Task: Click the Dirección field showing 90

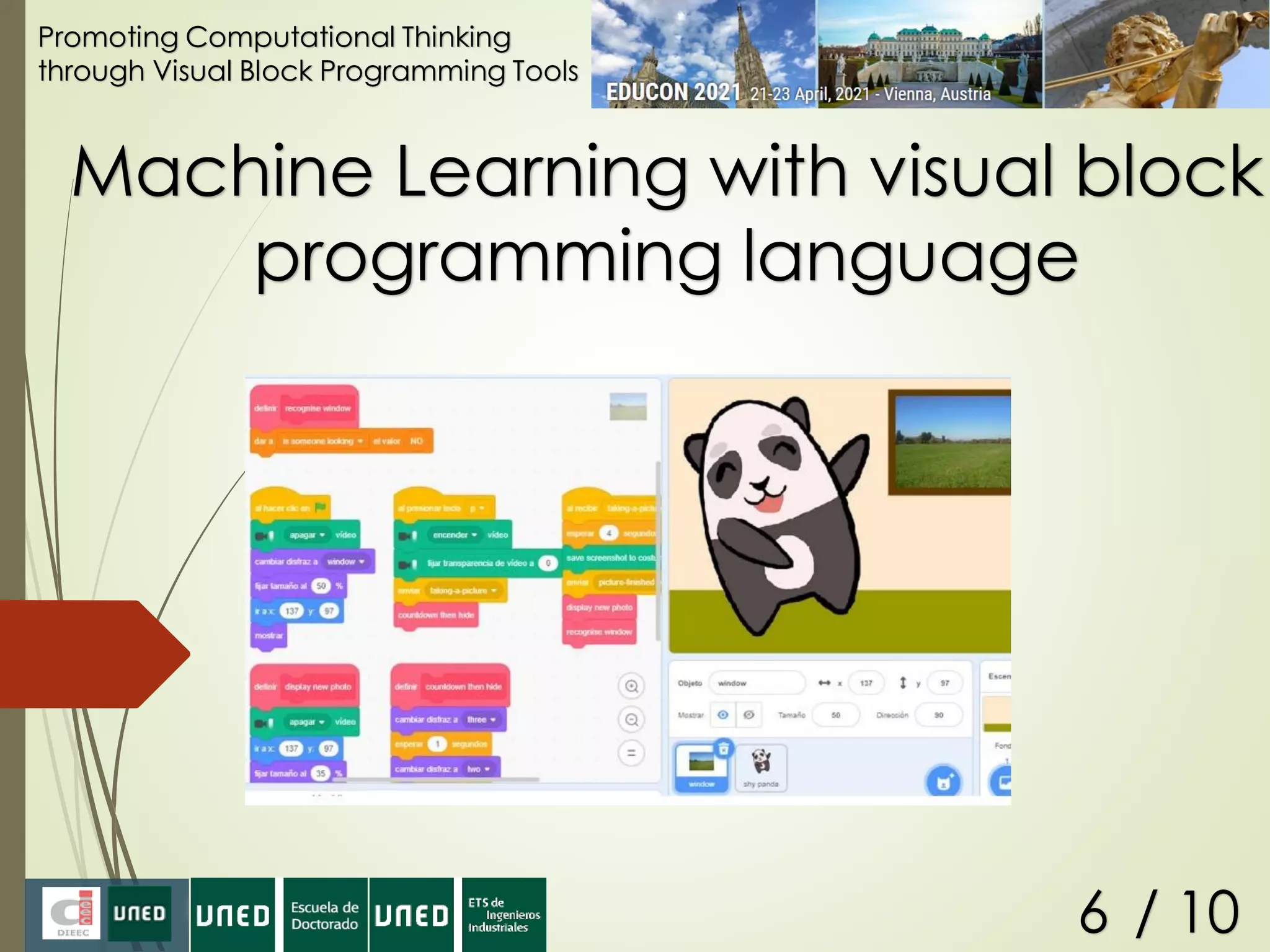Action: pyautogui.click(x=938, y=715)
